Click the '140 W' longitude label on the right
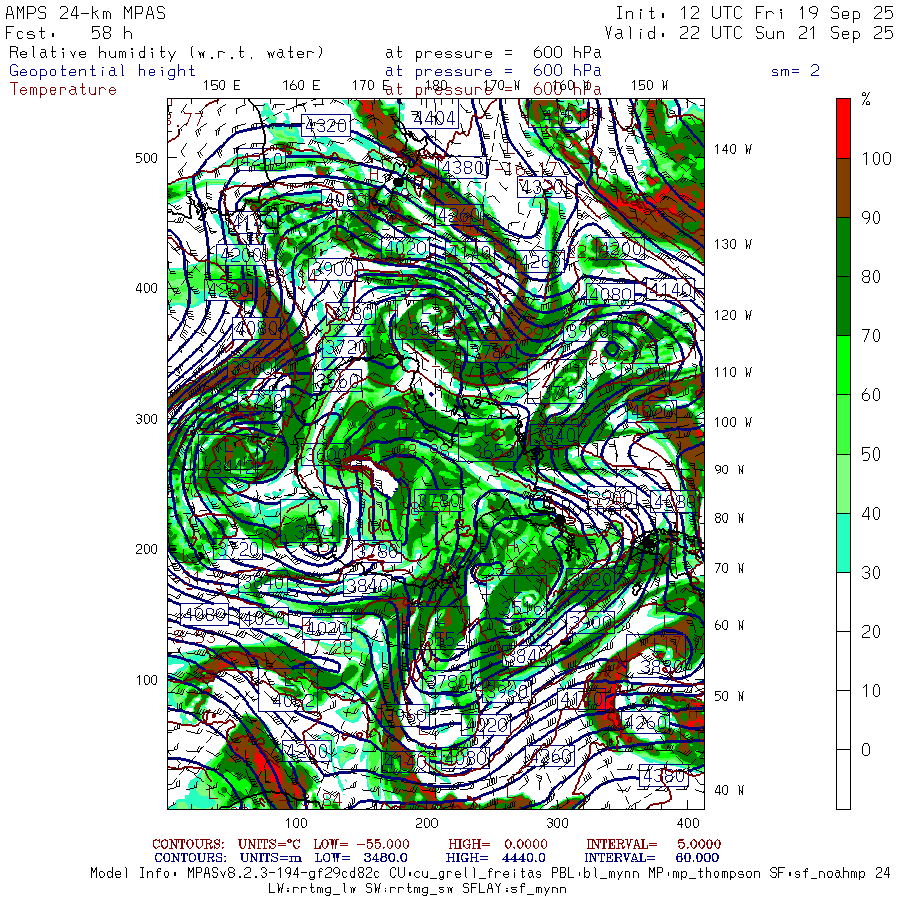 coord(733,149)
